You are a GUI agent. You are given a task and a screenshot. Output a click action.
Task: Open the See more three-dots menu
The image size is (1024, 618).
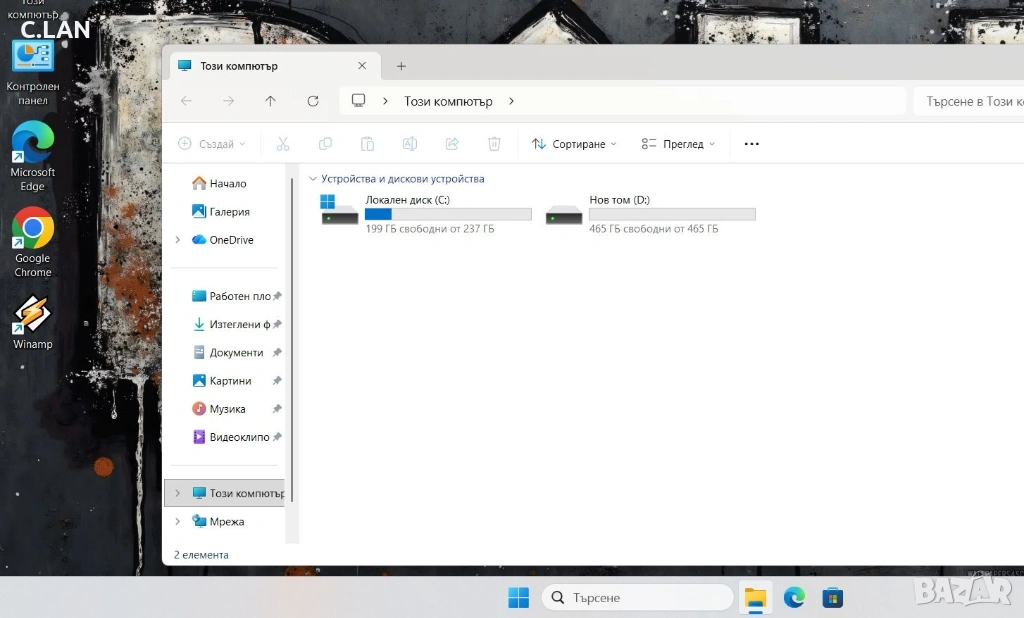[752, 144]
